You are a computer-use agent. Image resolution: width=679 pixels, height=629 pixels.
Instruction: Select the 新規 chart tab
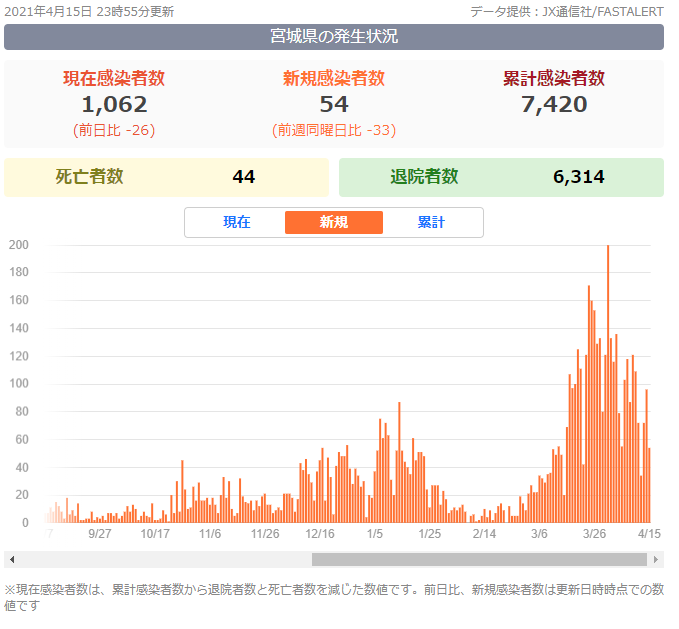click(x=333, y=222)
